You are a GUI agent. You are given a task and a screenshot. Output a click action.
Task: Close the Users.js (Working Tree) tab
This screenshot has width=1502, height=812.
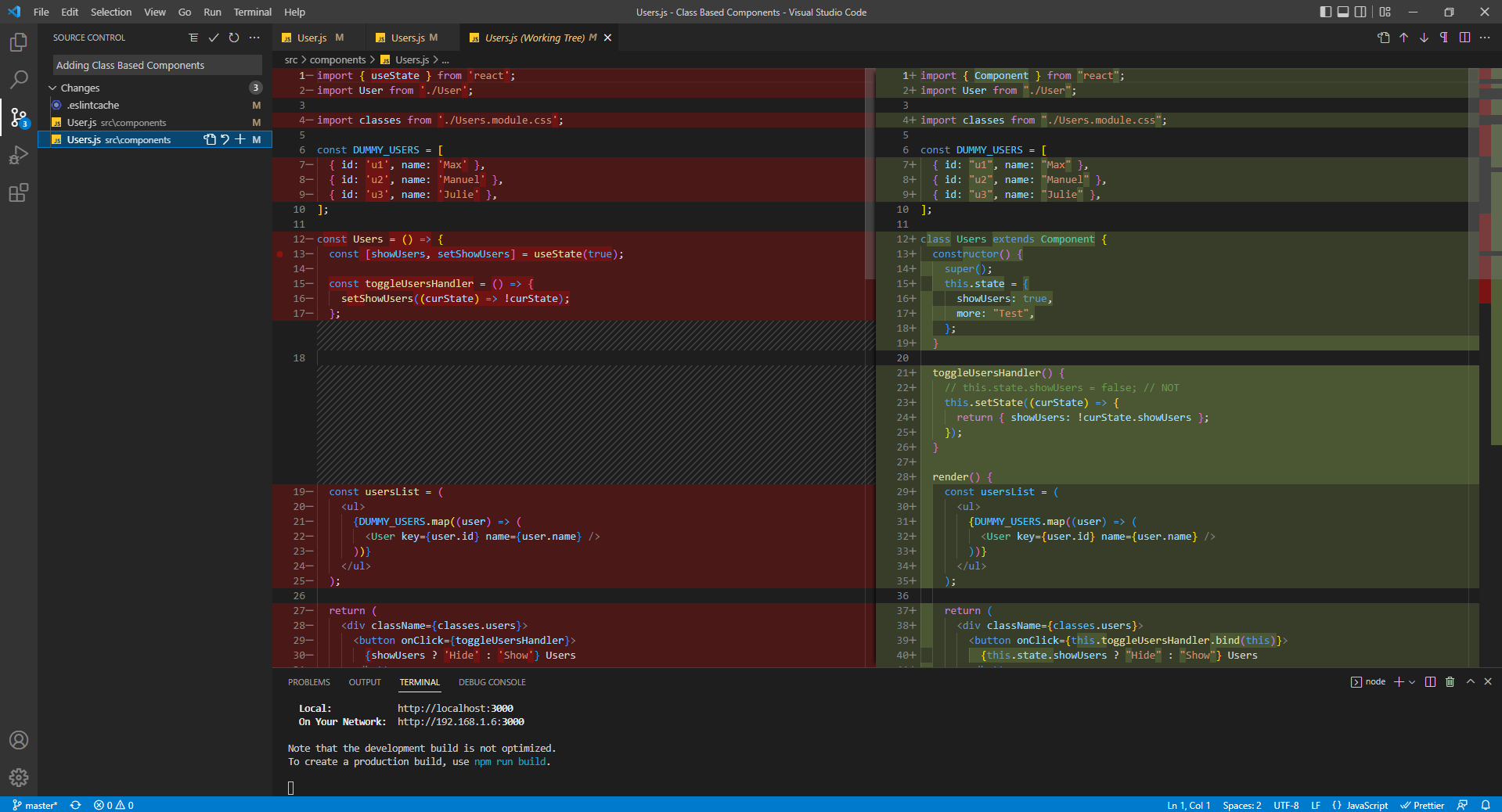point(607,38)
